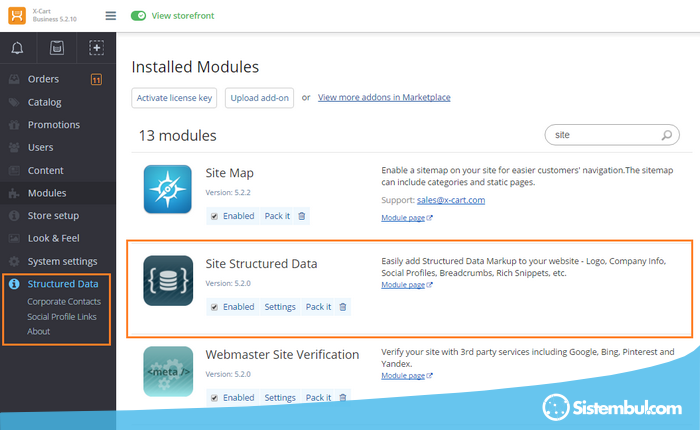Screen dimensions: 700x430
Task: Click the Promotions gift icon
Action: tap(14, 125)
